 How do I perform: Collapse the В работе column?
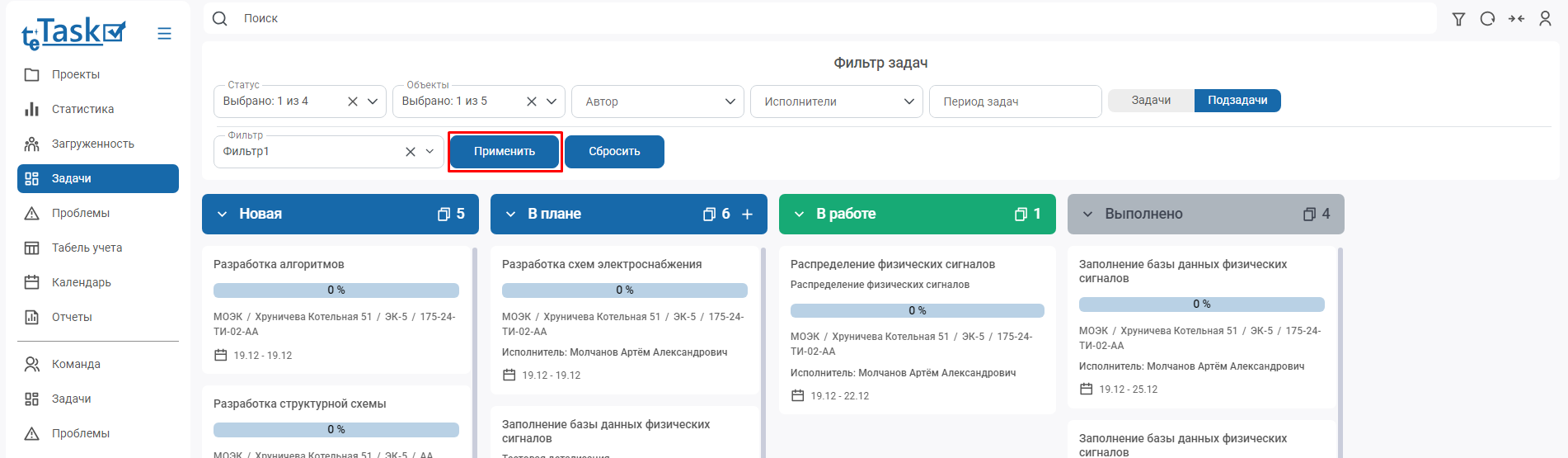[x=799, y=215]
